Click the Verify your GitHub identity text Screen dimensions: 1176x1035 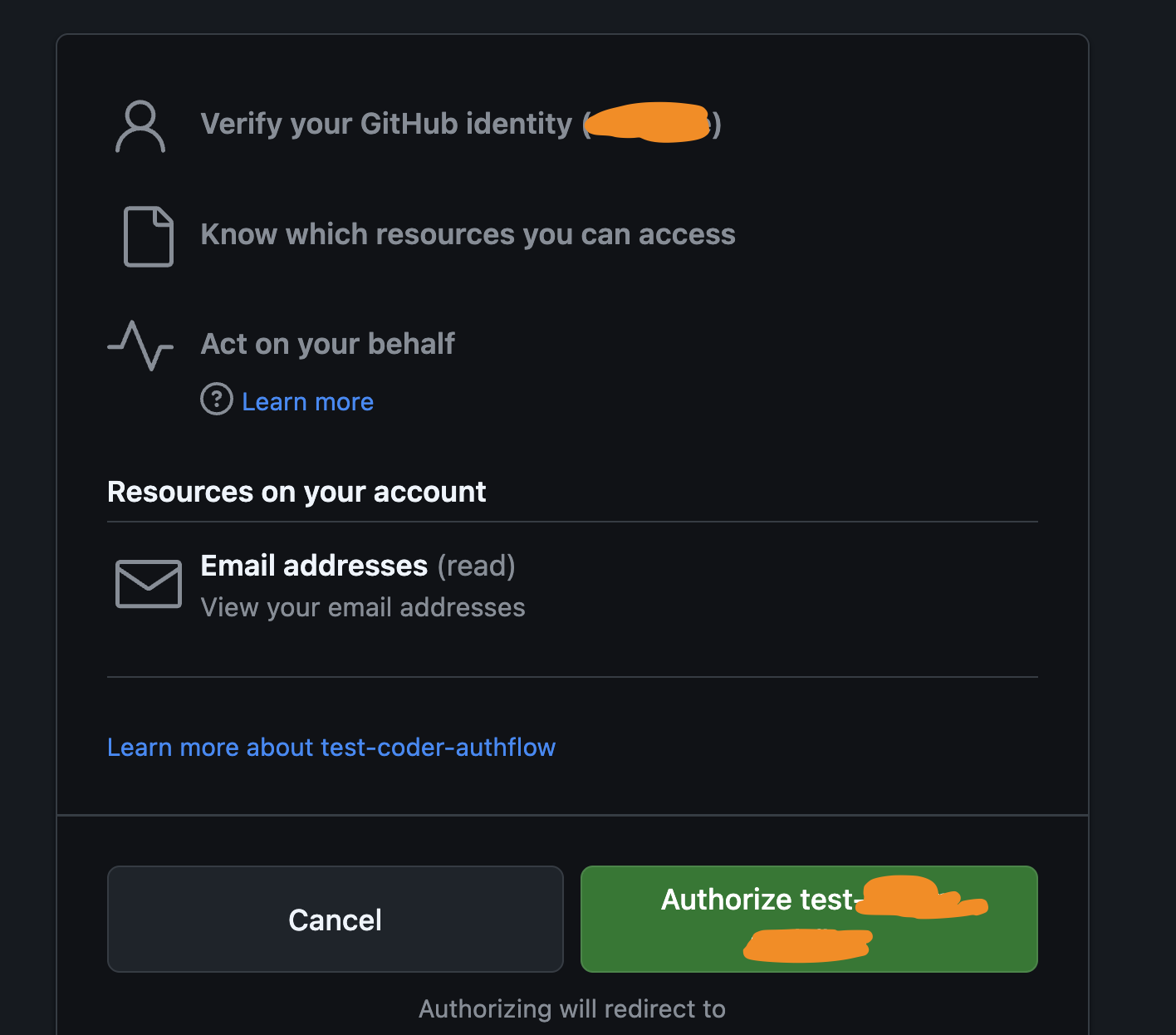tap(386, 124)
